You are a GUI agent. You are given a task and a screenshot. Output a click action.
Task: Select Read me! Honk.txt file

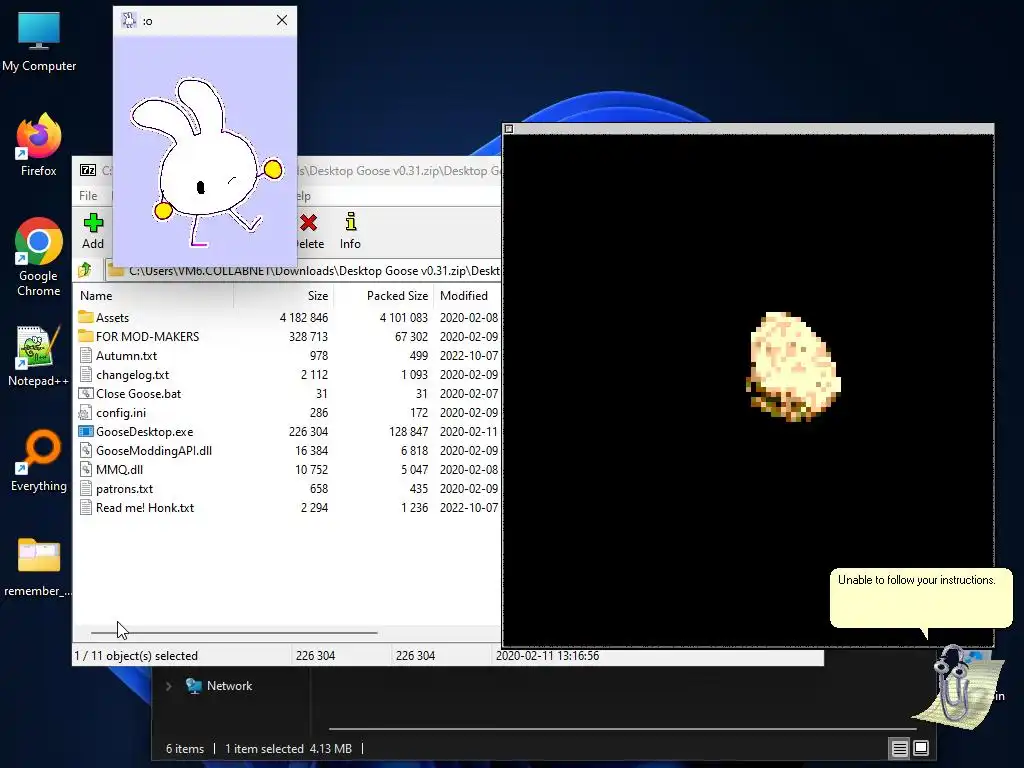coord(288,507)
